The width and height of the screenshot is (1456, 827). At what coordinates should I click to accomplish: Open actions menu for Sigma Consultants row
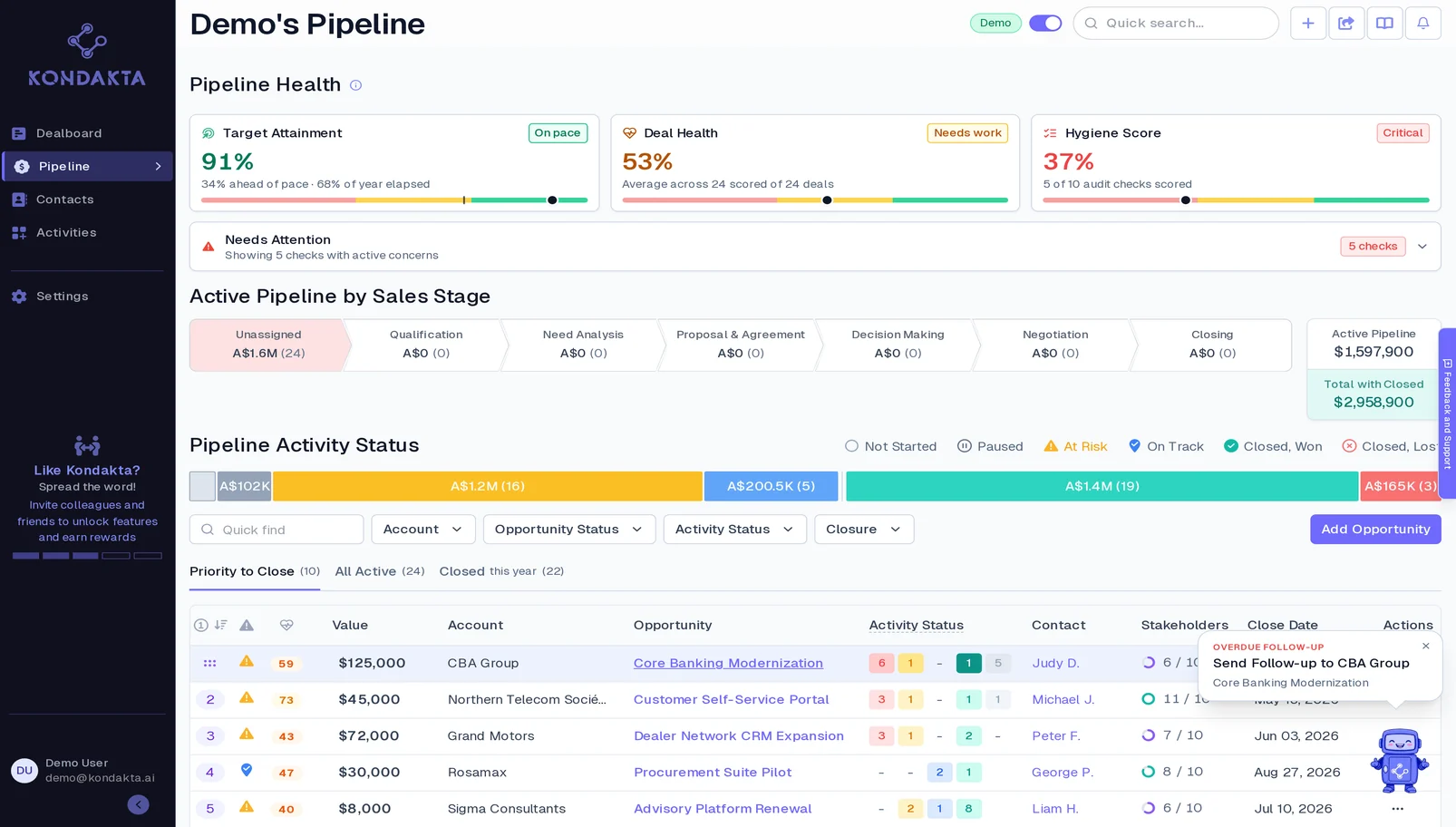1397,809
